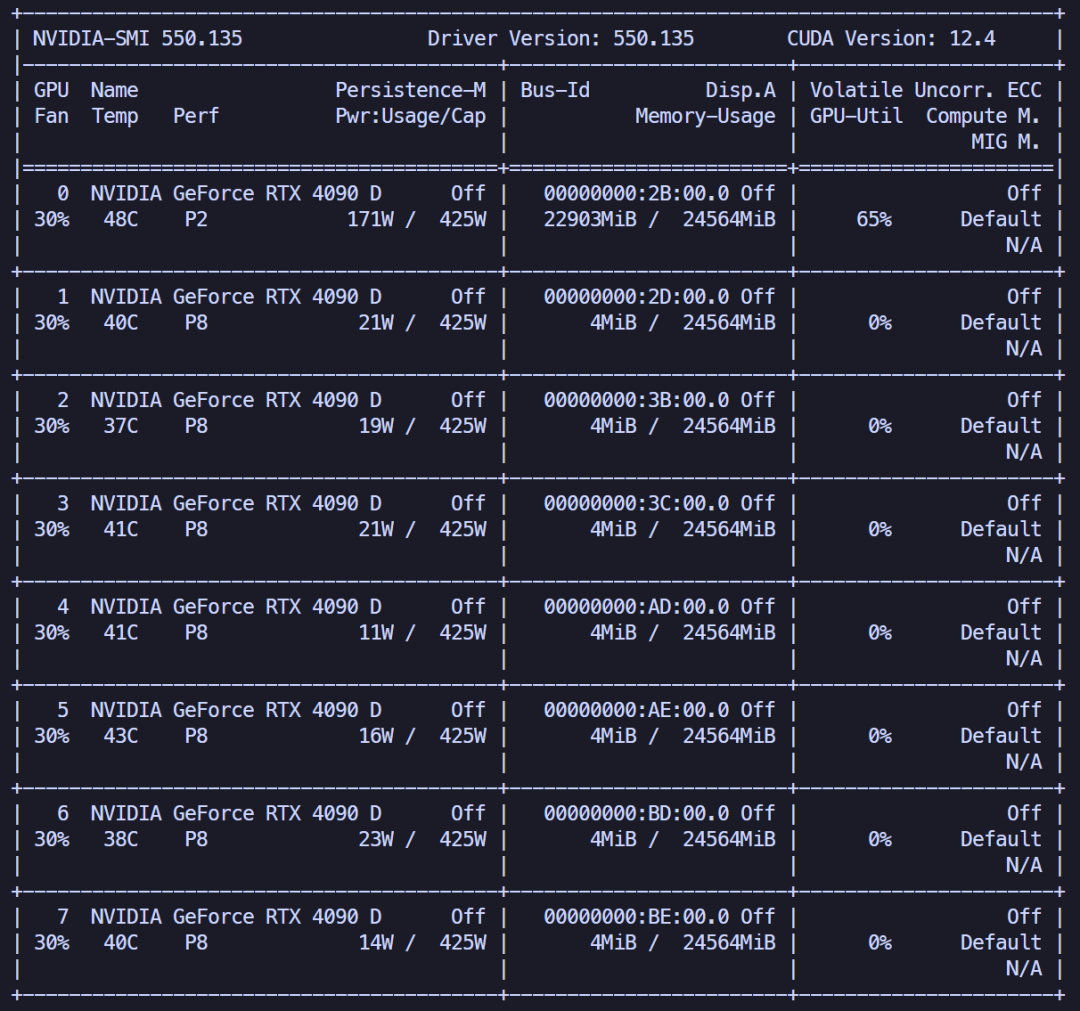Click the Pwr:Usage/Cap column header

click(411, 116)
